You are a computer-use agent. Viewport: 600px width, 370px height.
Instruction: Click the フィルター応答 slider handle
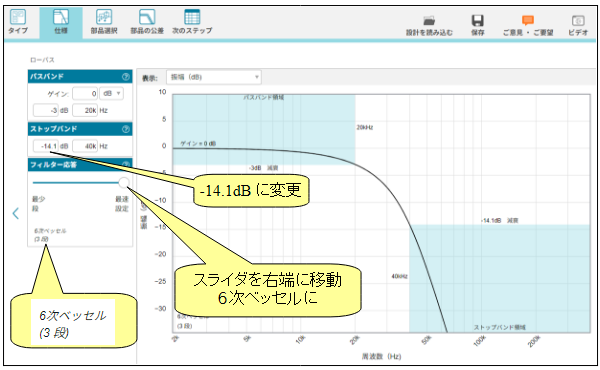point(124,183)
